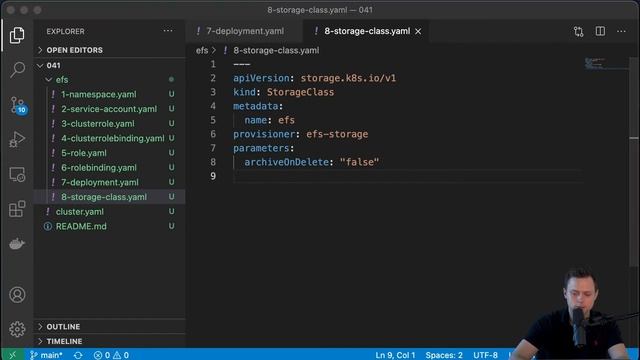
Task: Open editor more actions ellipsis
Action: [621, 31]
